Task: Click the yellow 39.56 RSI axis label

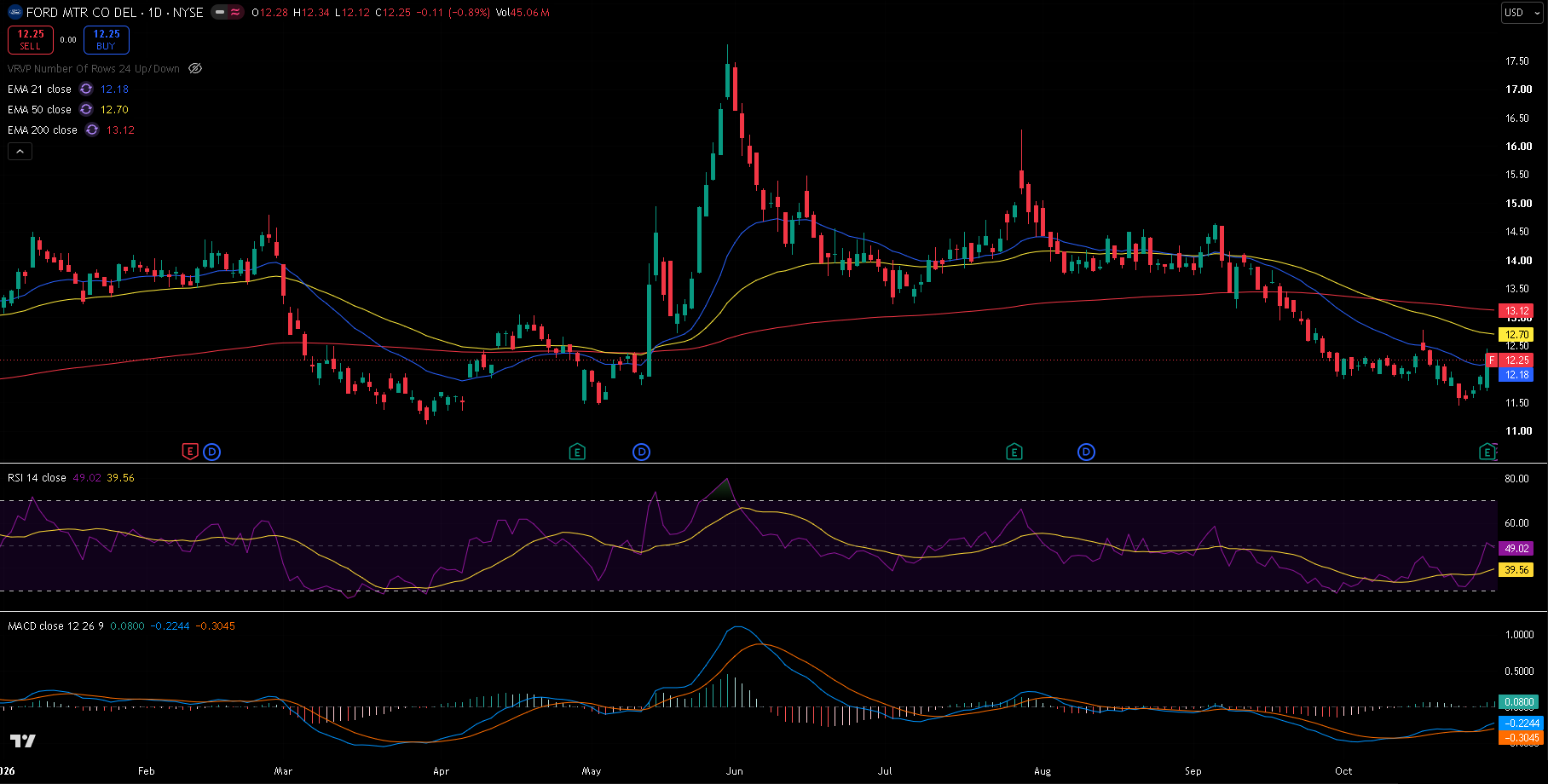Action: [1516, 569]
